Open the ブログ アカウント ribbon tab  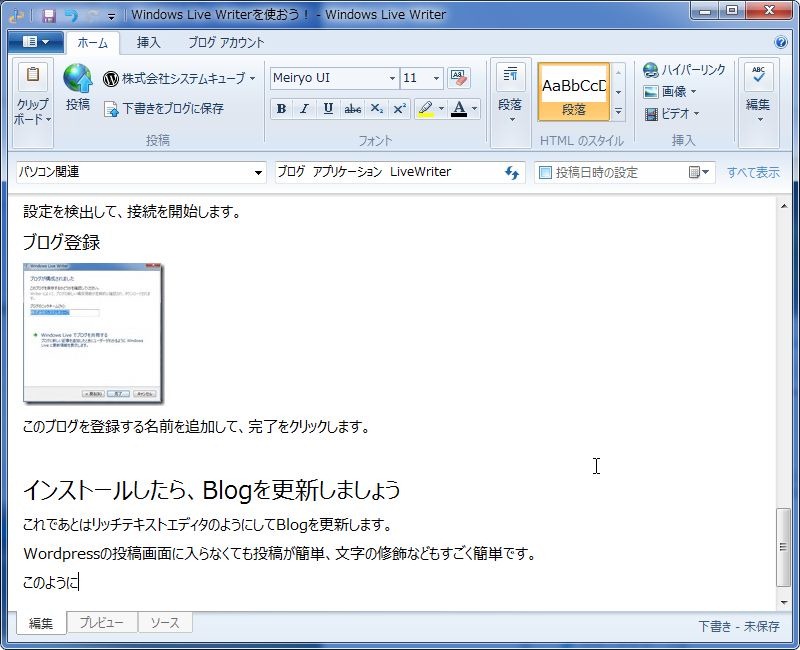(226, 42)
